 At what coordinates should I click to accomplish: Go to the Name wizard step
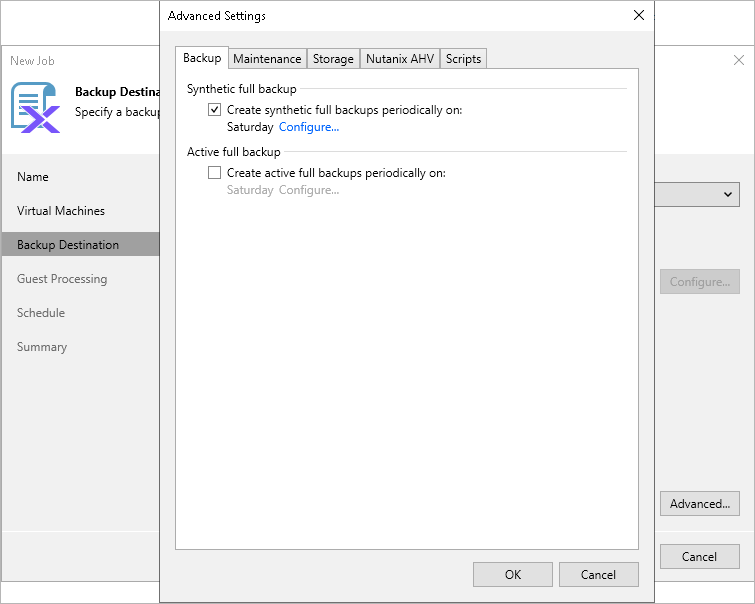(x=33, y=177)
